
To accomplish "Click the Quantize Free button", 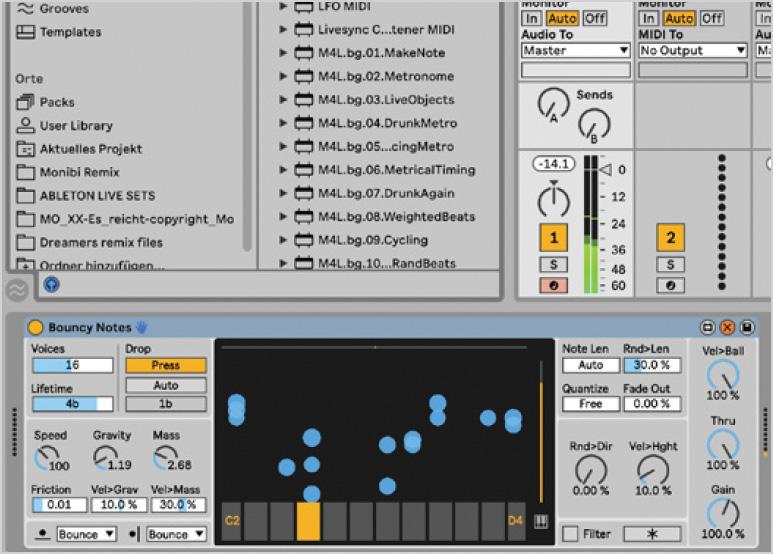I will (591, 404).
